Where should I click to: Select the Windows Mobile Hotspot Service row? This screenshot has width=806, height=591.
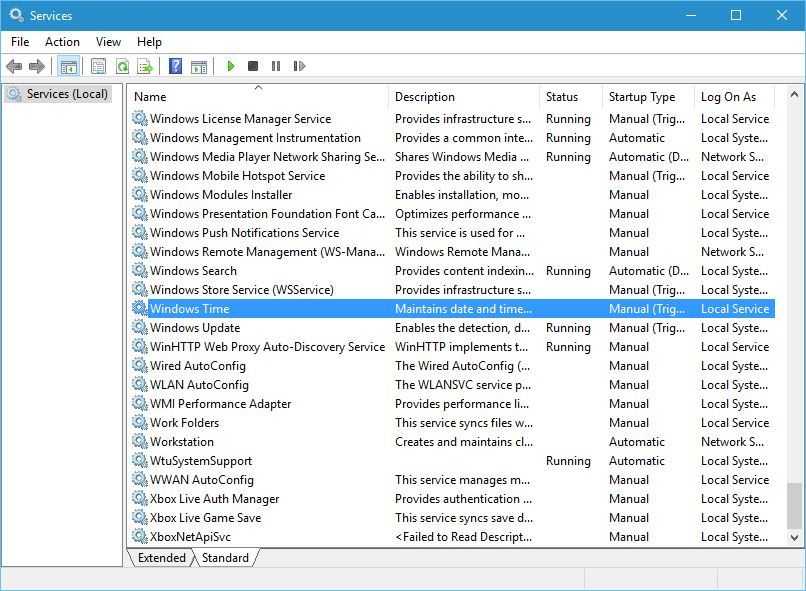[452, 176]
